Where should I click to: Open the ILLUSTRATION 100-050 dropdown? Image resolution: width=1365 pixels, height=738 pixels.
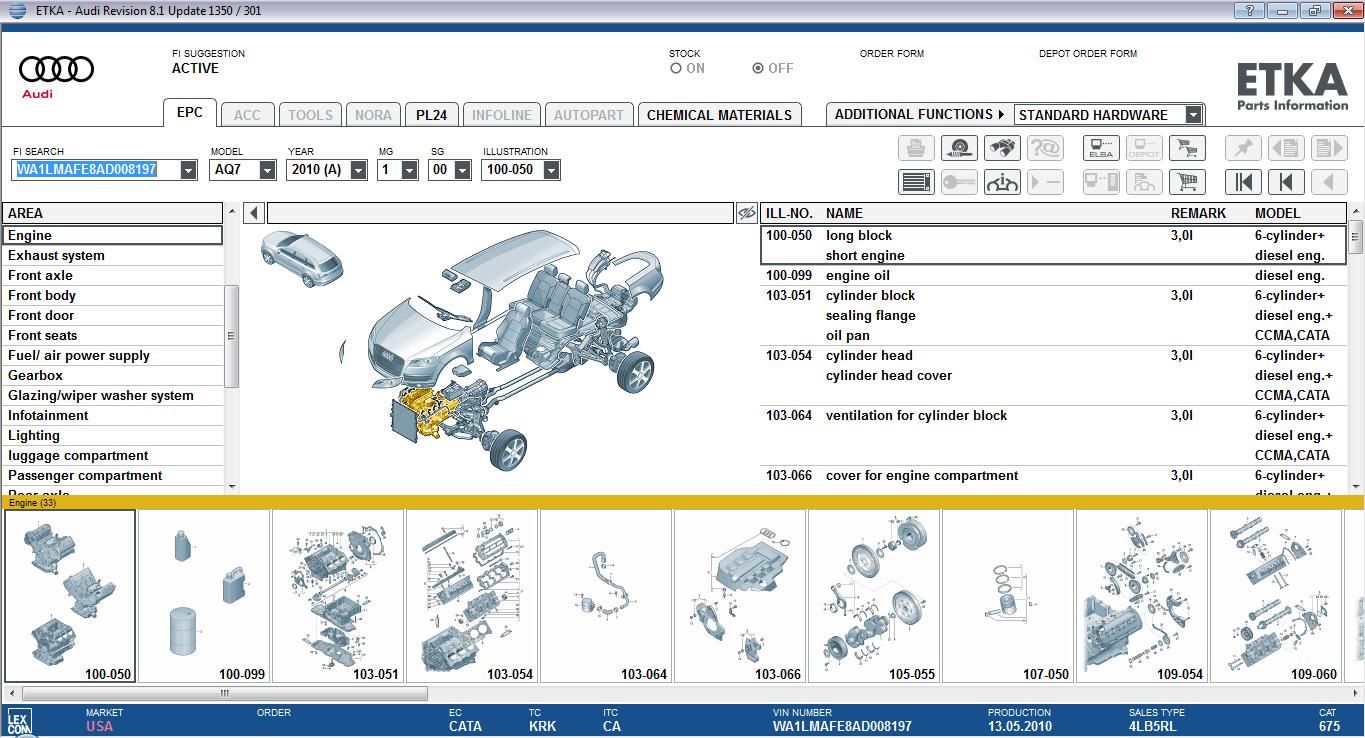pos(552,170)
